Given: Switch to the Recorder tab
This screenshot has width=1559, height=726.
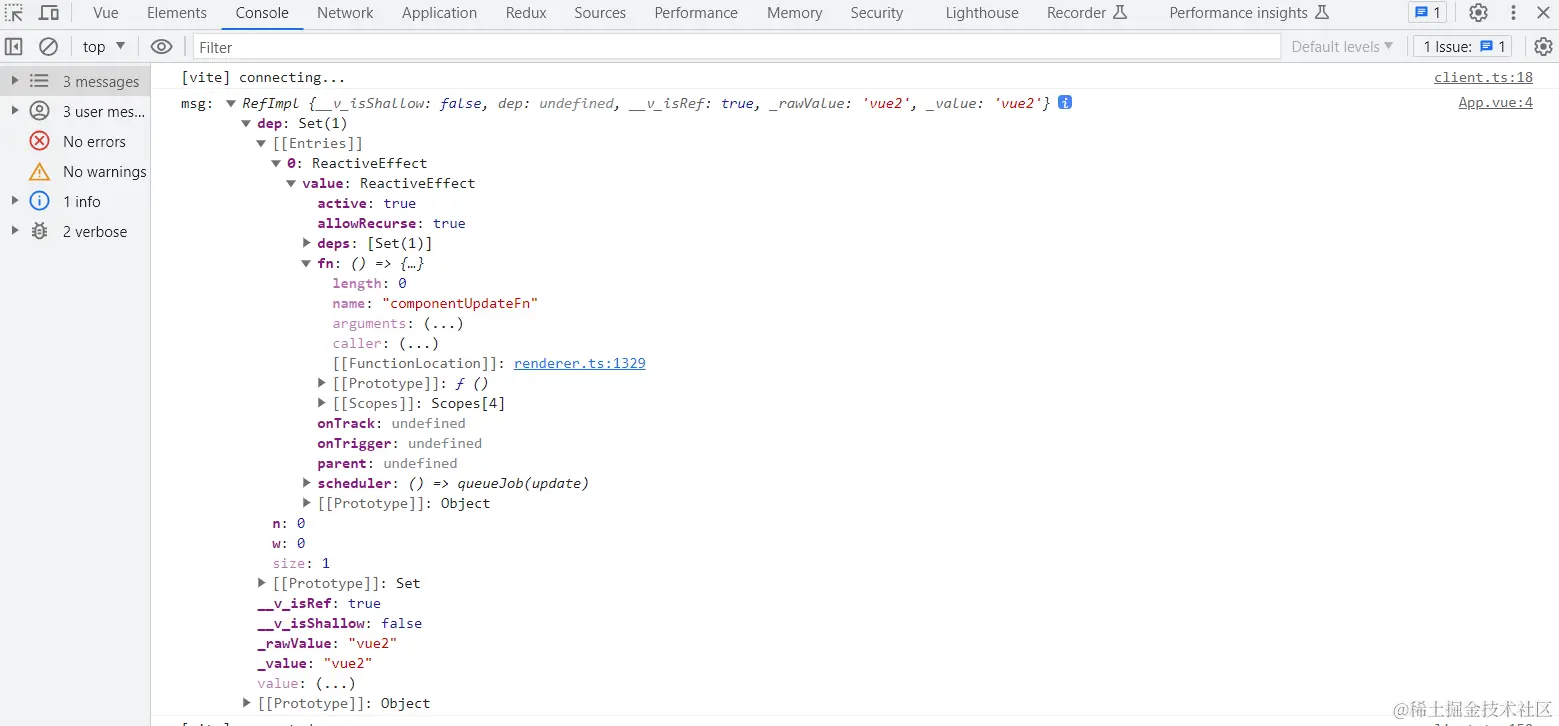Looking at the screenshot, I should (x=1087, y=13).
